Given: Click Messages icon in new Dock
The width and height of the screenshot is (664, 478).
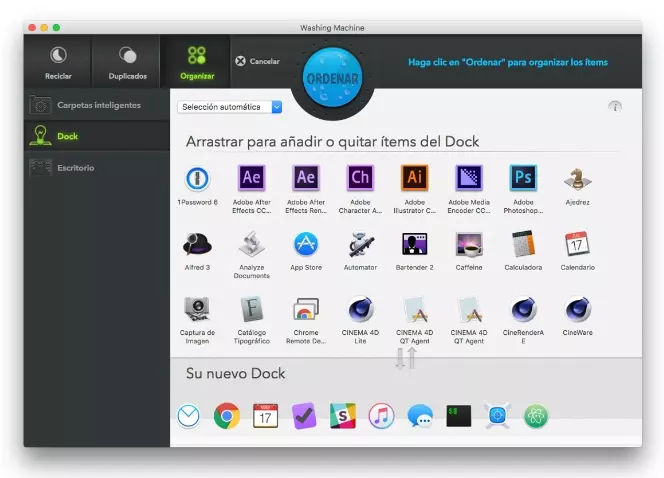Looking at the screenshot, I should 420,416.
